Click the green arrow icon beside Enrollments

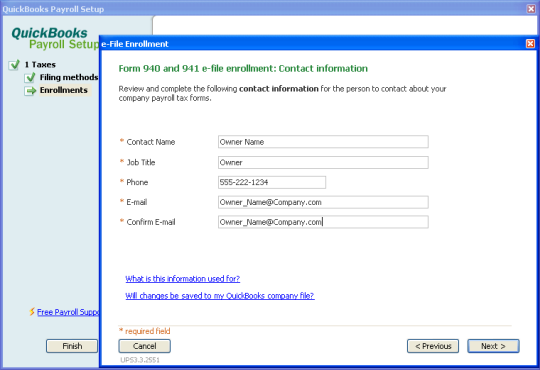30,91
